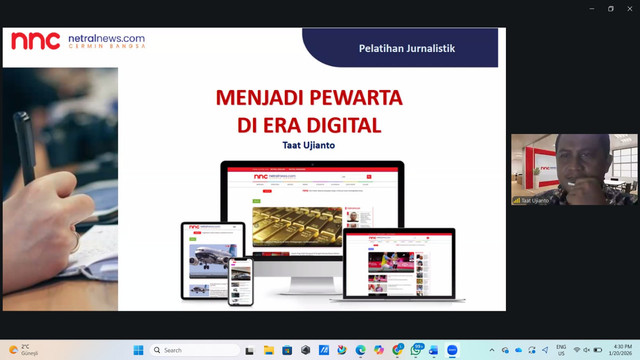Open Microsoft Edge from the taskbar

[360, 350]
